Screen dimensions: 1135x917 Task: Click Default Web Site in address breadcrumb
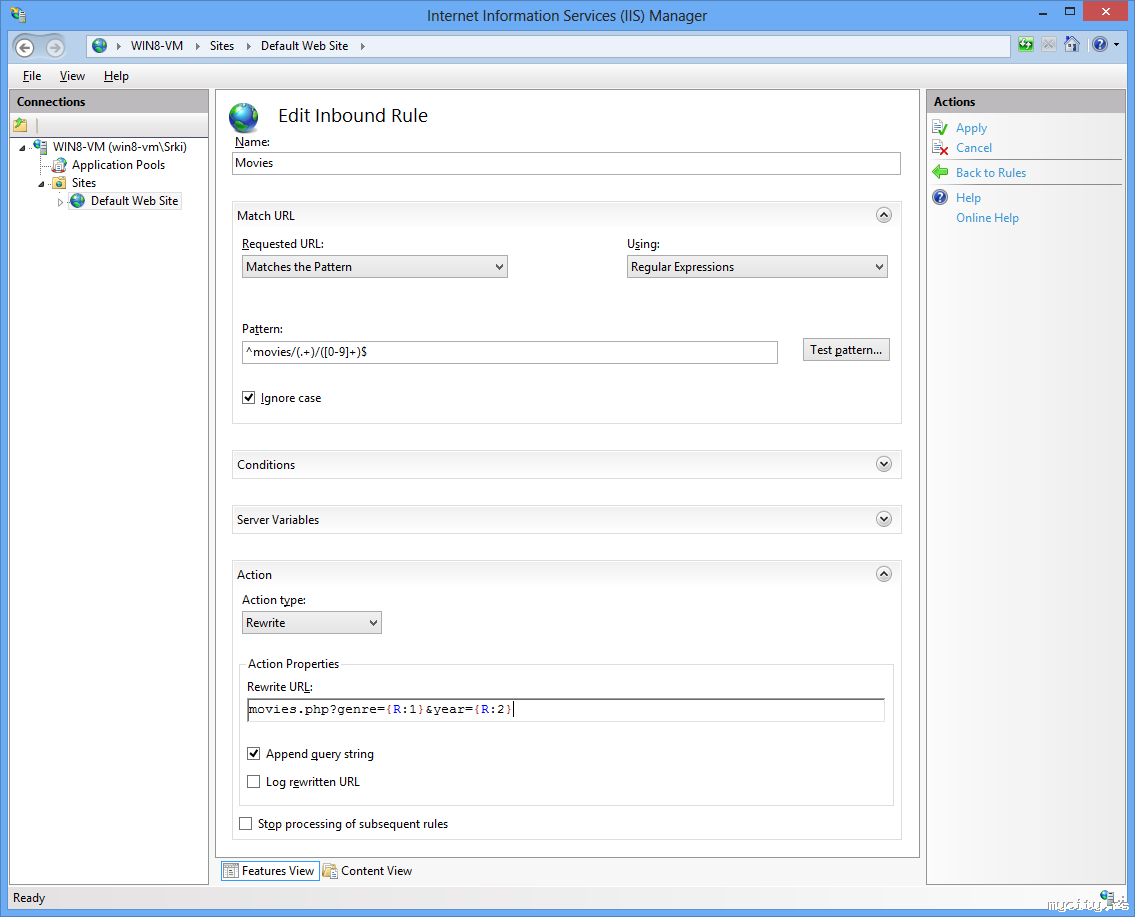click(304, 46)
